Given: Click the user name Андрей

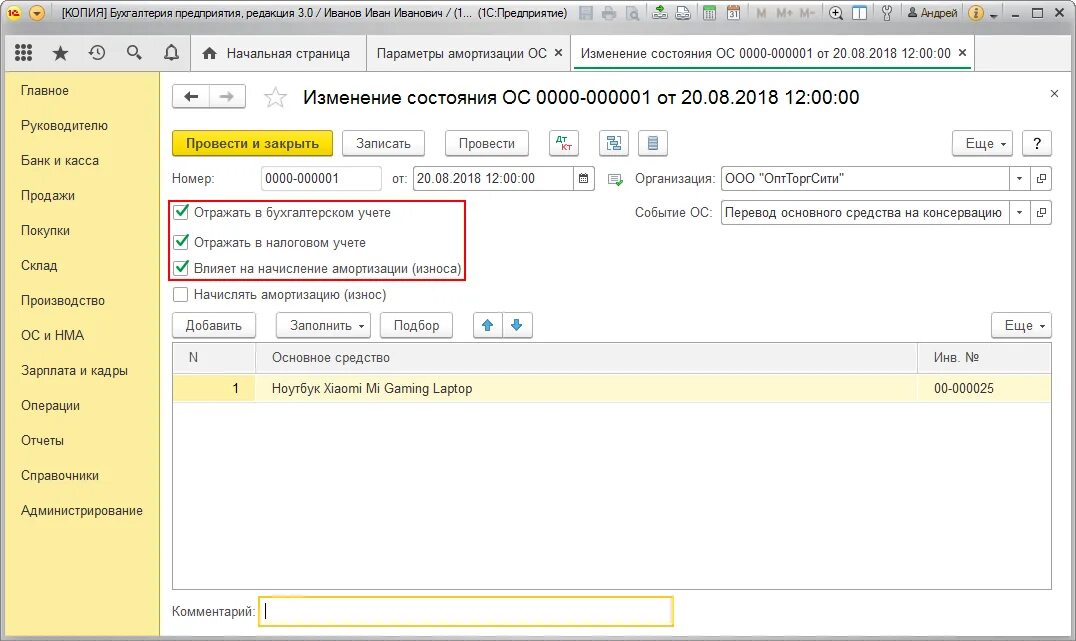Looking at the screenshot, I should point(933,12).
